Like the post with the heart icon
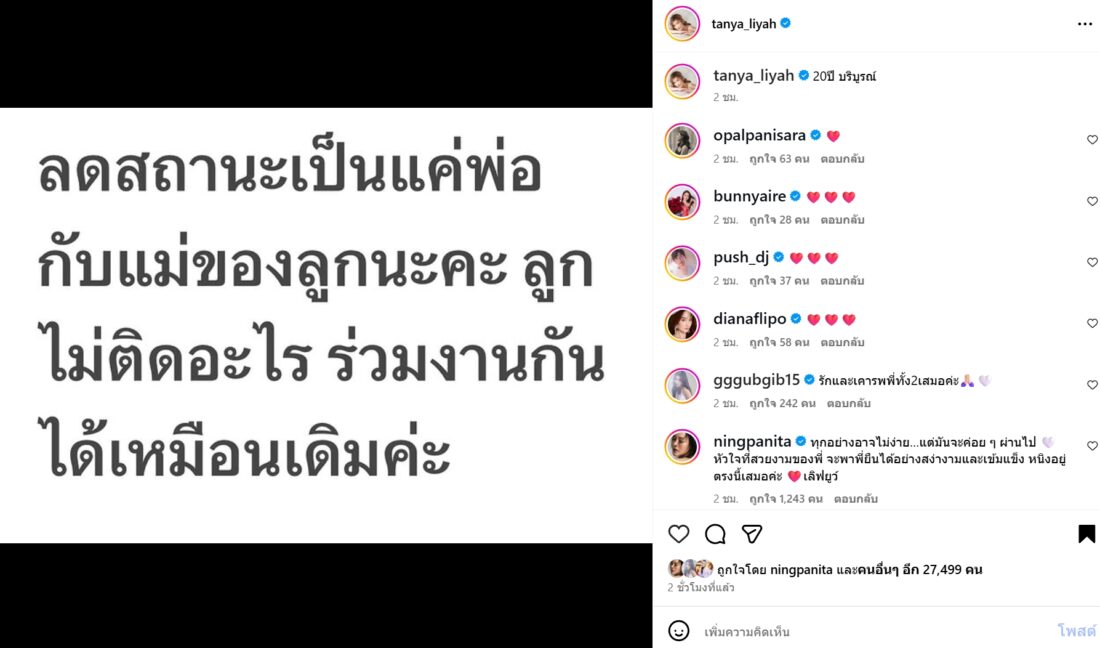 678,534
